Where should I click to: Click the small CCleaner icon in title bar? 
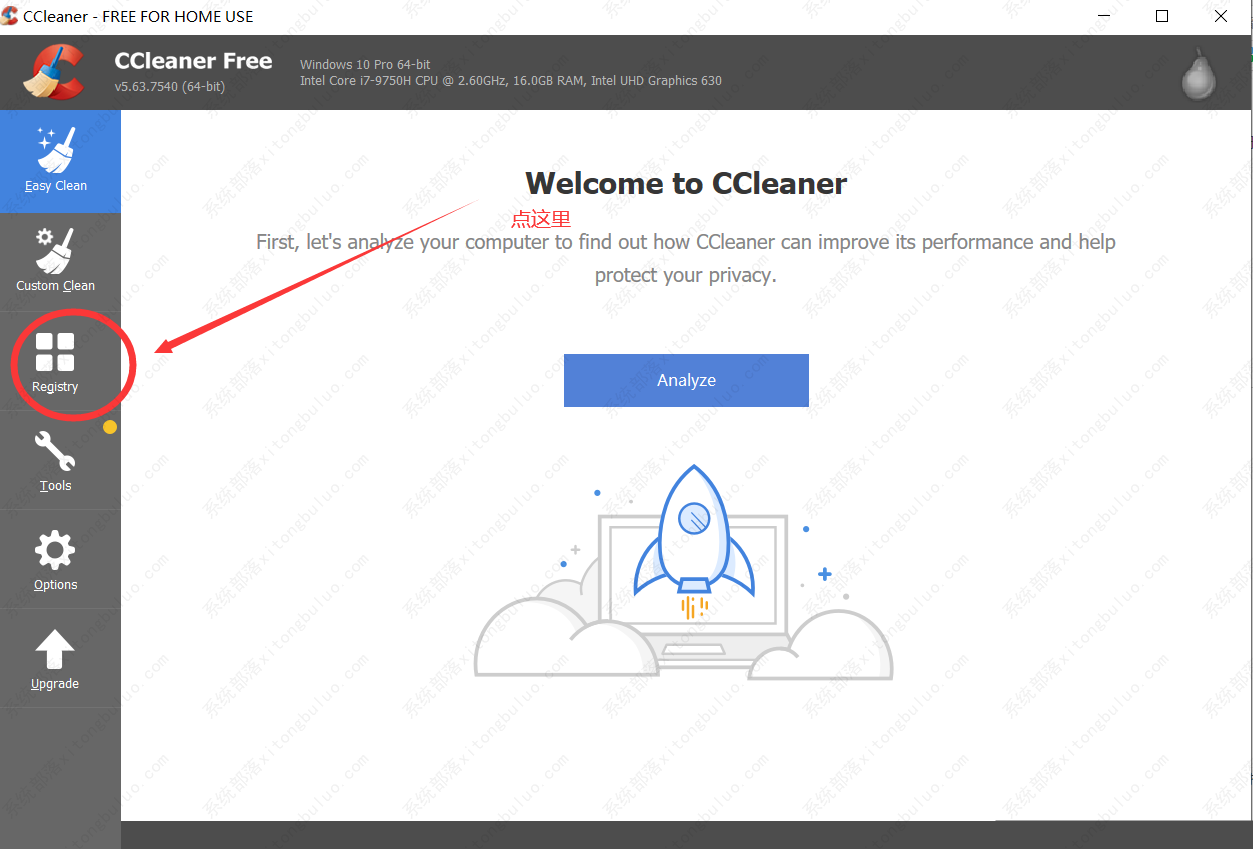click(x=10, y=16)
